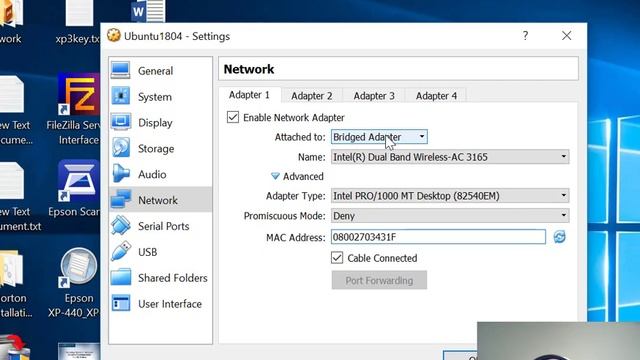Select the Network computers icon

pyautogui.click(x=121, y=200)
